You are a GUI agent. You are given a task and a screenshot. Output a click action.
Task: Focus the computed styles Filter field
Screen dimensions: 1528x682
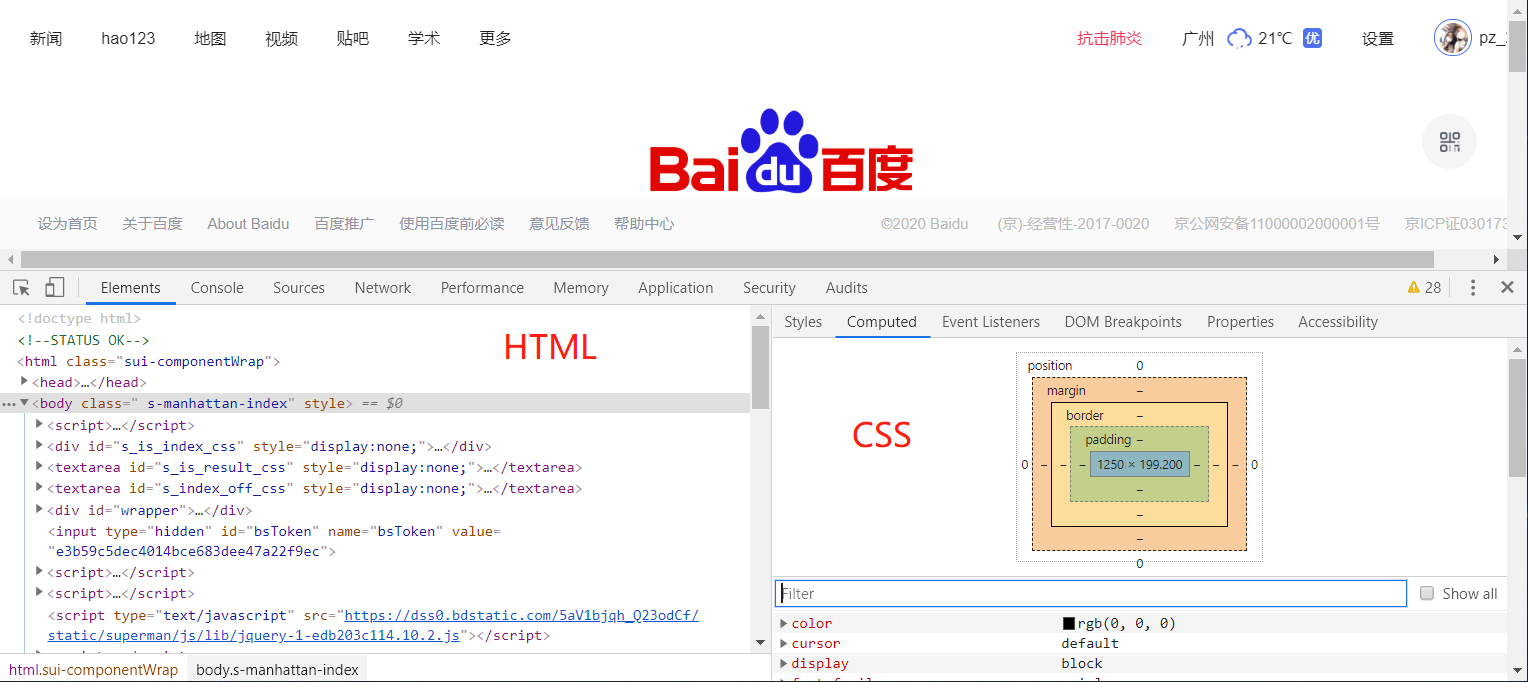click(1090, 593)
